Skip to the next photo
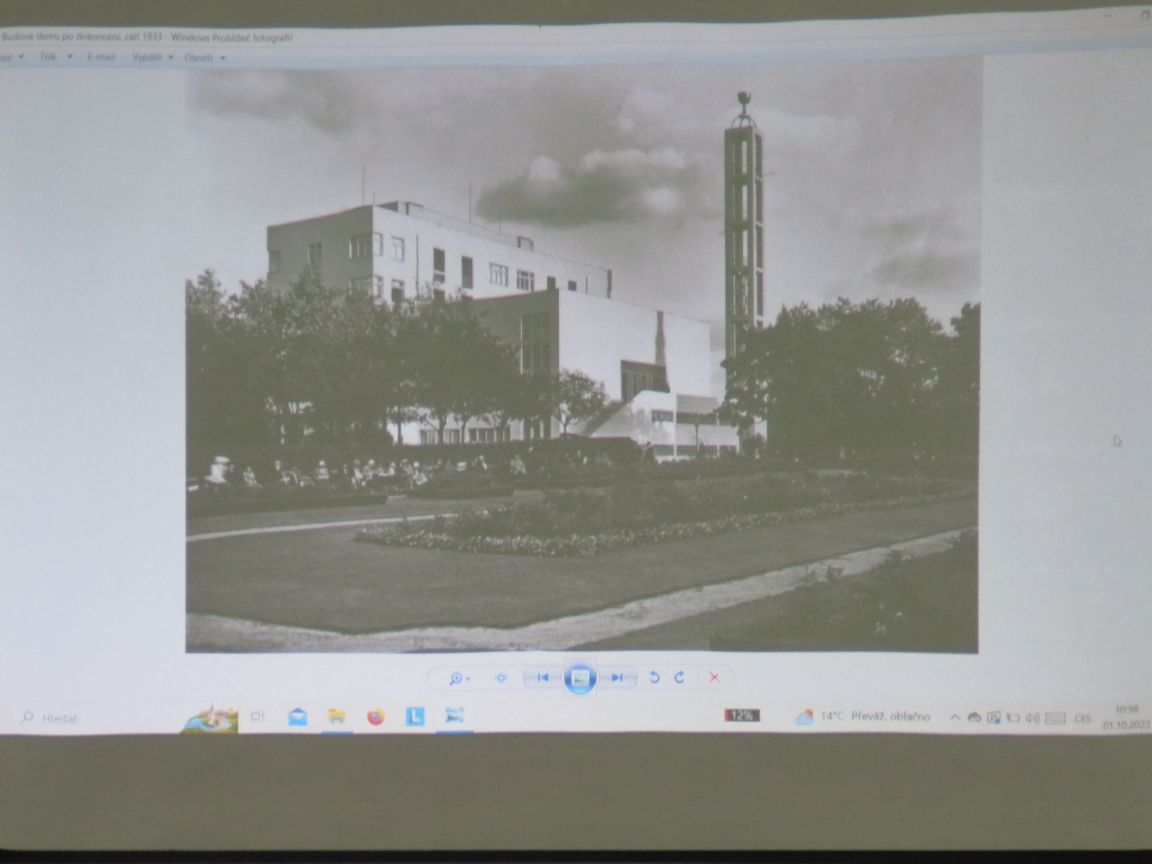This screenshot has width=1152, height=864. (618, 678)
